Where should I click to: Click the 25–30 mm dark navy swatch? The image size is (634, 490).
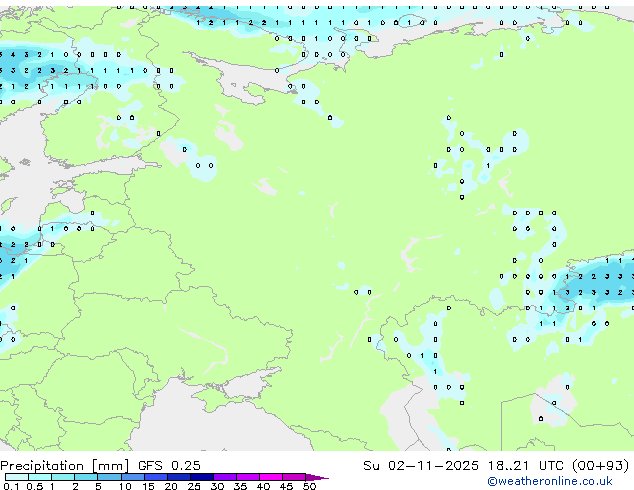pyautogui.click(x=202, y=477)
